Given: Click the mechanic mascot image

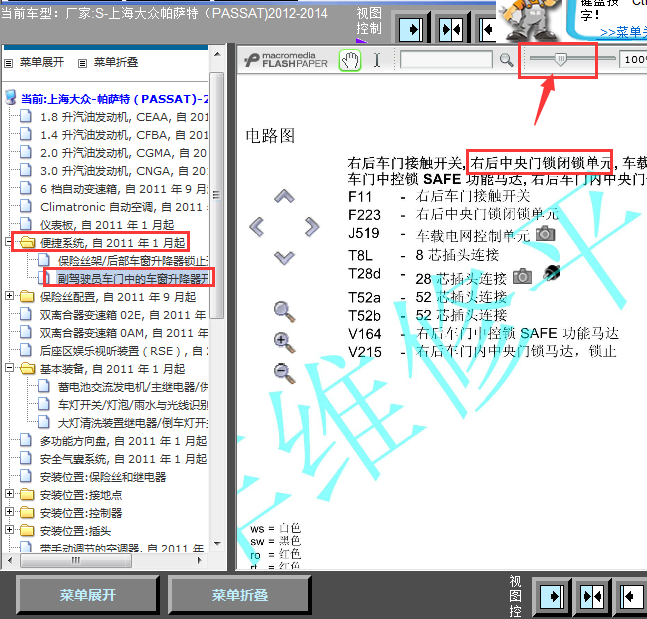Looking at the screenshot, I should 530,20.
